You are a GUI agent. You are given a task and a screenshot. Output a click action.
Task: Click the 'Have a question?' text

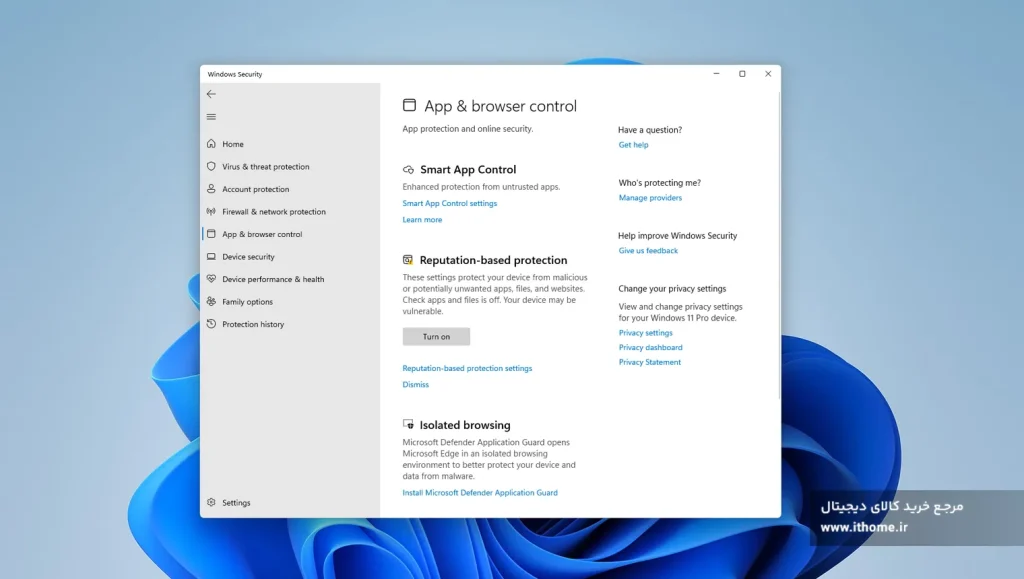650,130
